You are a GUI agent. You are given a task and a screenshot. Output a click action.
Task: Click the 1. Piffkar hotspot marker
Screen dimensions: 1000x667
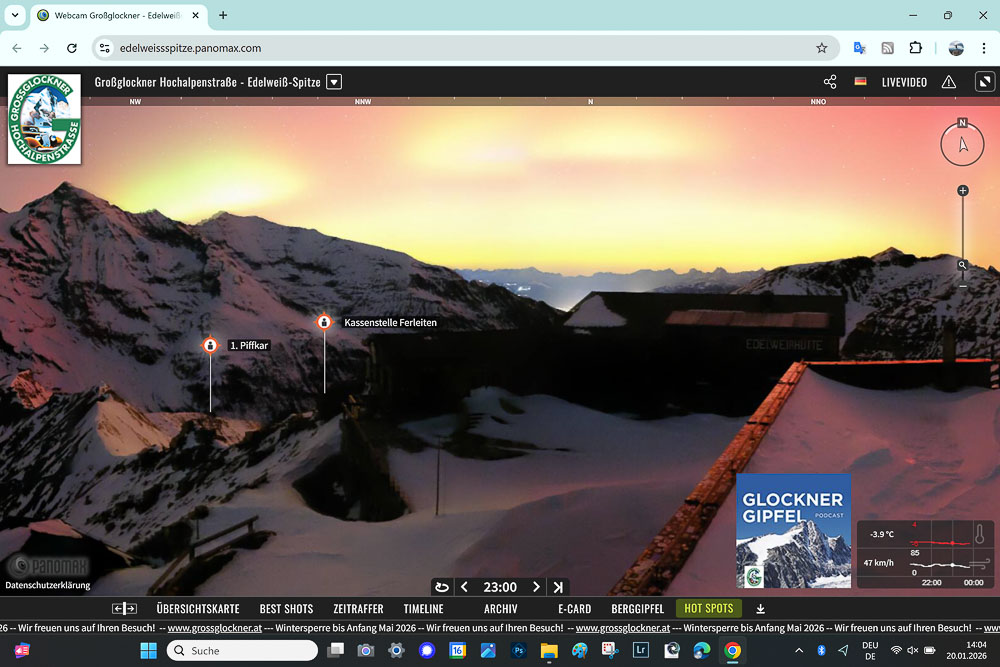click(210, 345)
